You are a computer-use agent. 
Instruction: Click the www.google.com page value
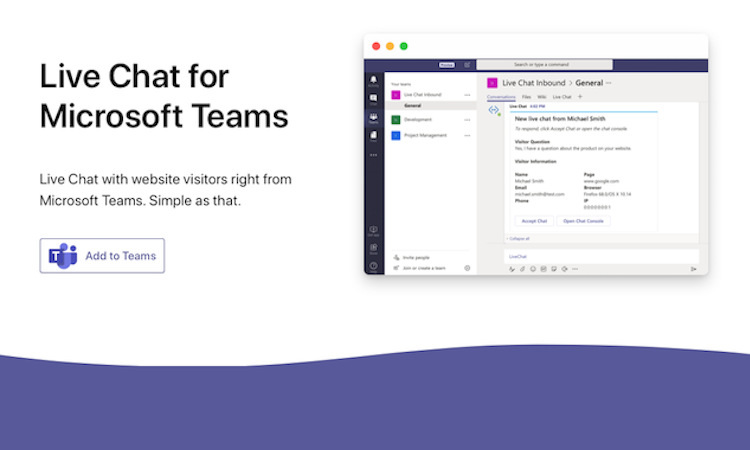point(601,181)
